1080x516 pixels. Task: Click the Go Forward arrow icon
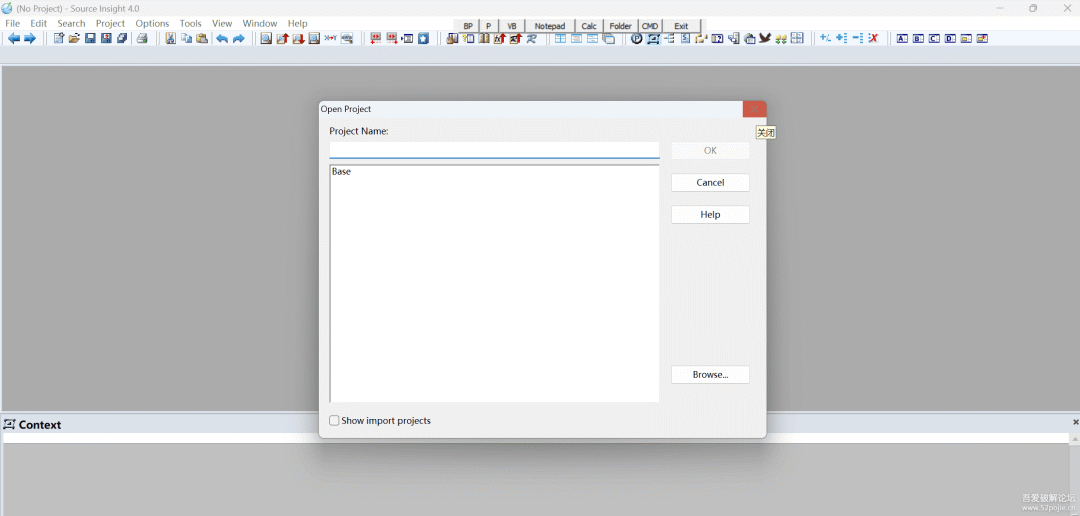coord(30,39)
